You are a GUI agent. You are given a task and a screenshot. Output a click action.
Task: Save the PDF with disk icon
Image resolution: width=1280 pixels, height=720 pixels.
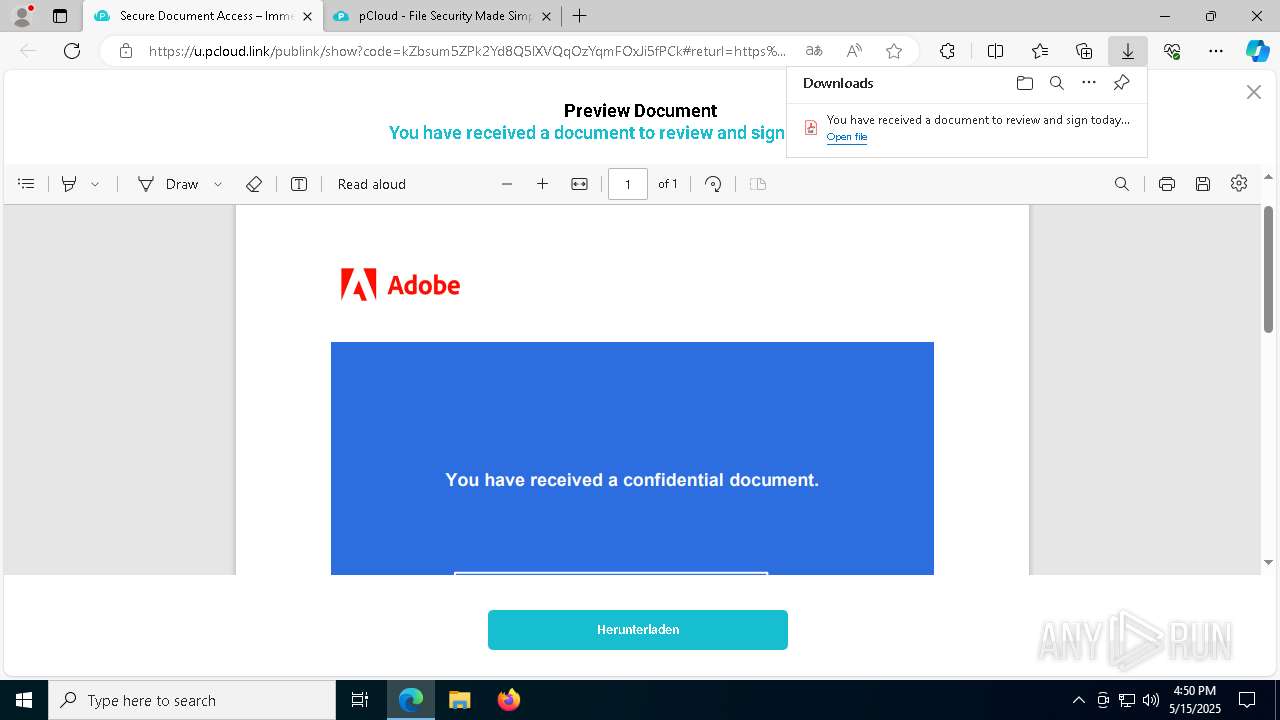pyautogui.click(x=1203, y=184)
